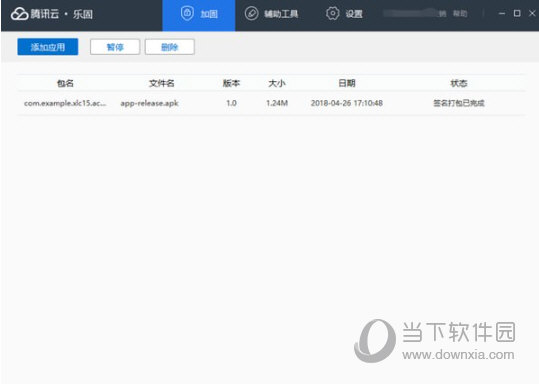The height and width of the screenshot is (384, 539).
Task: Click the 帮助 link in title bar
Action: coord(460,14)
